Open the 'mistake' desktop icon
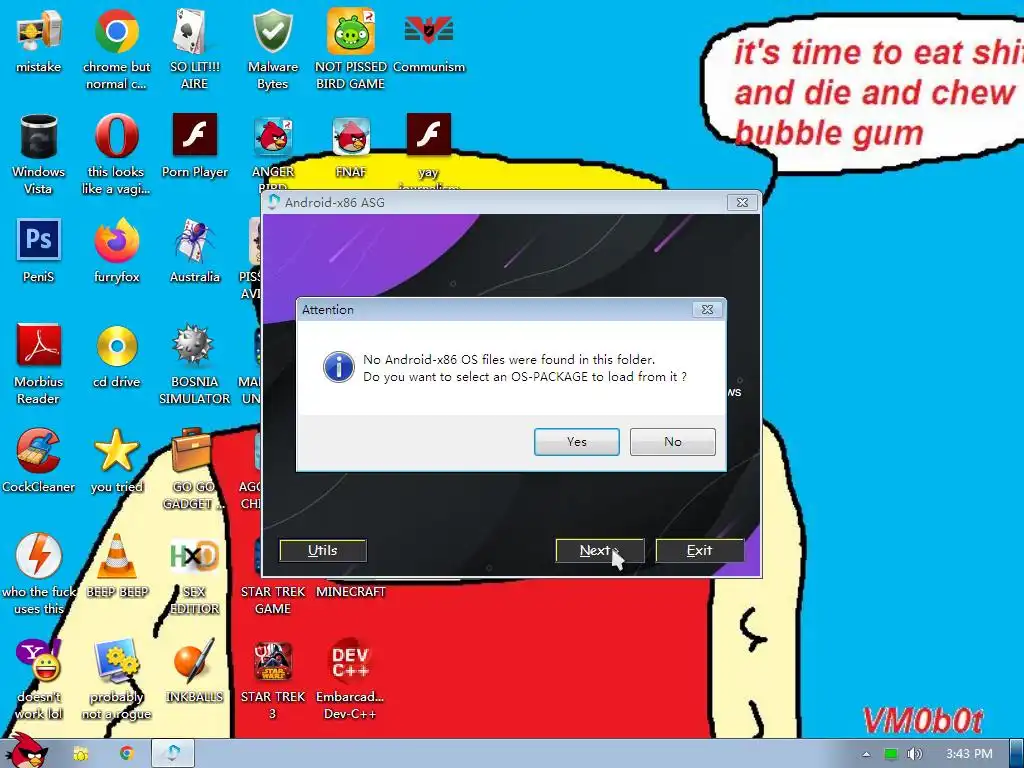1024x768 pixels. tap(39, 41)
